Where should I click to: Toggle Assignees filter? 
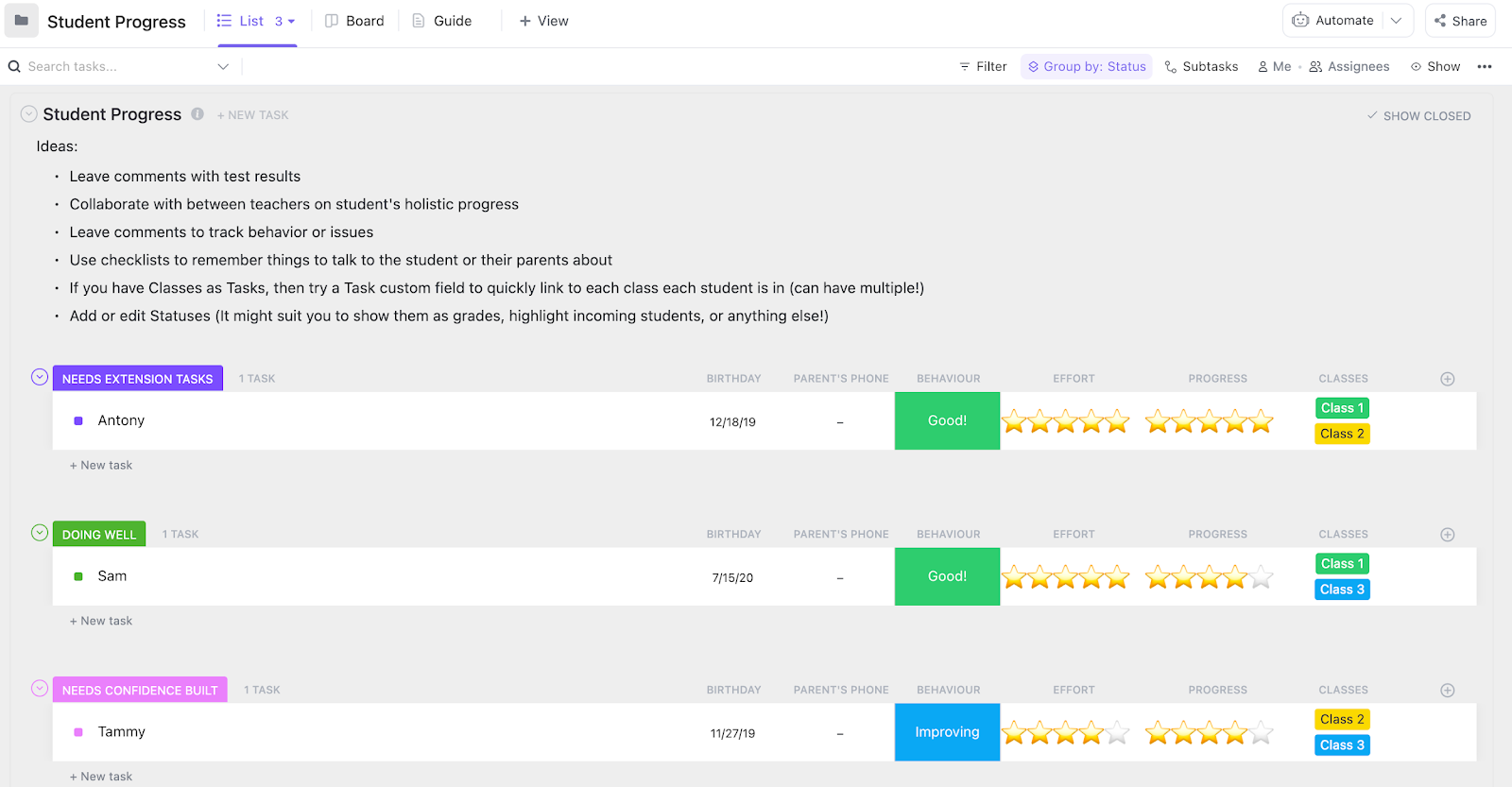(x=1349, y=66)
